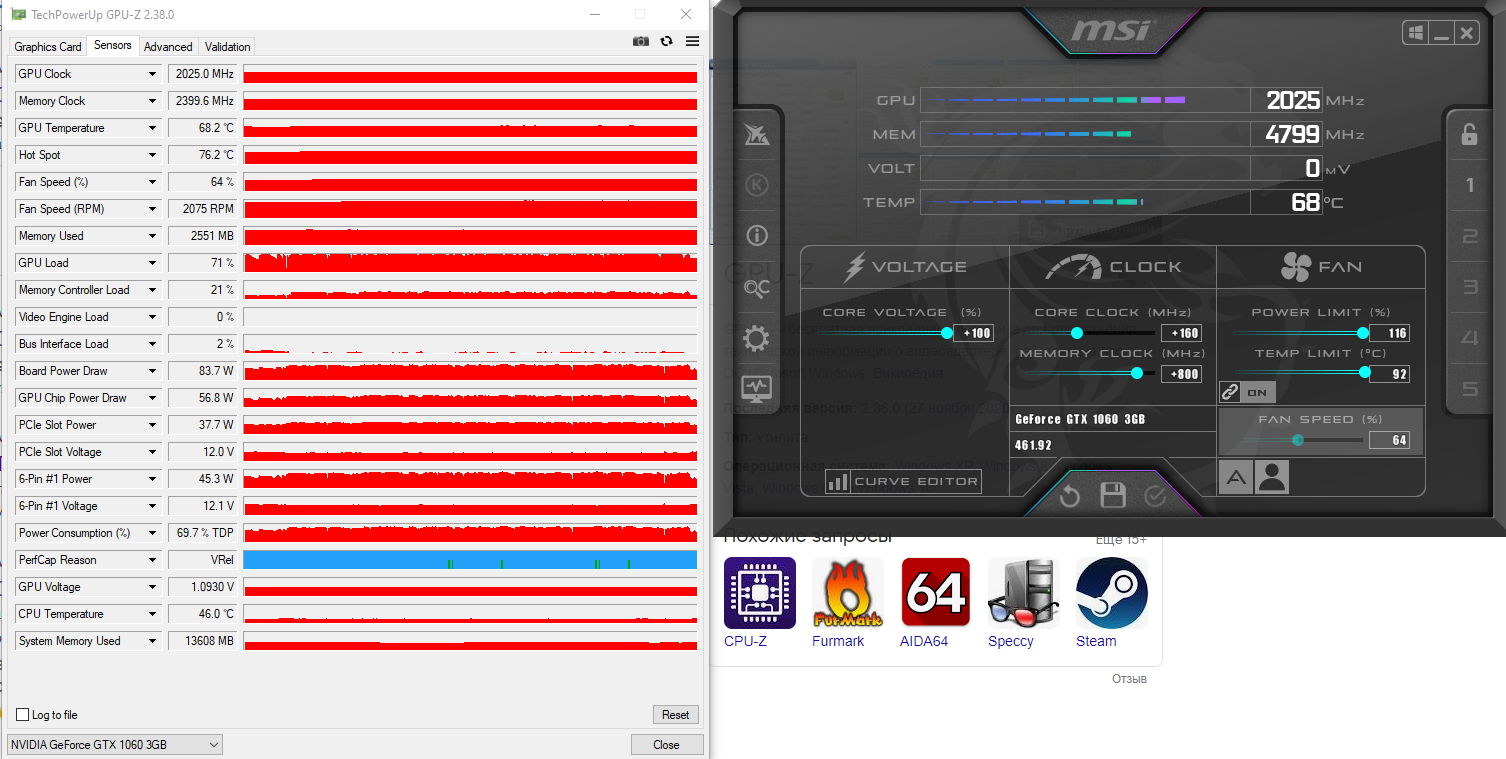
Task: Adjust the Core Voltage slider handle
Action: (947, 333)
